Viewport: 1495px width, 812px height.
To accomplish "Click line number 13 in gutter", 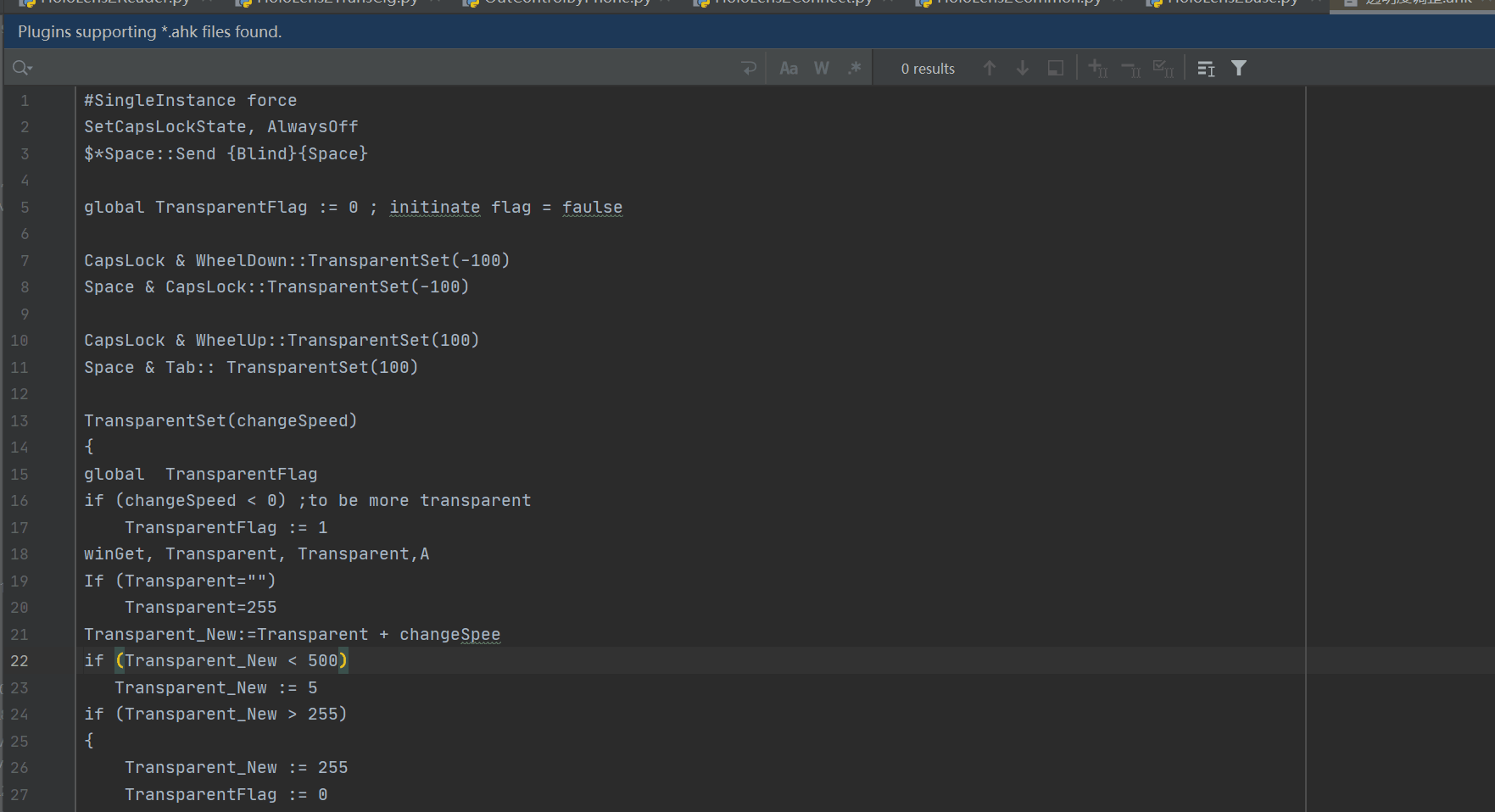I will [20, 420].
